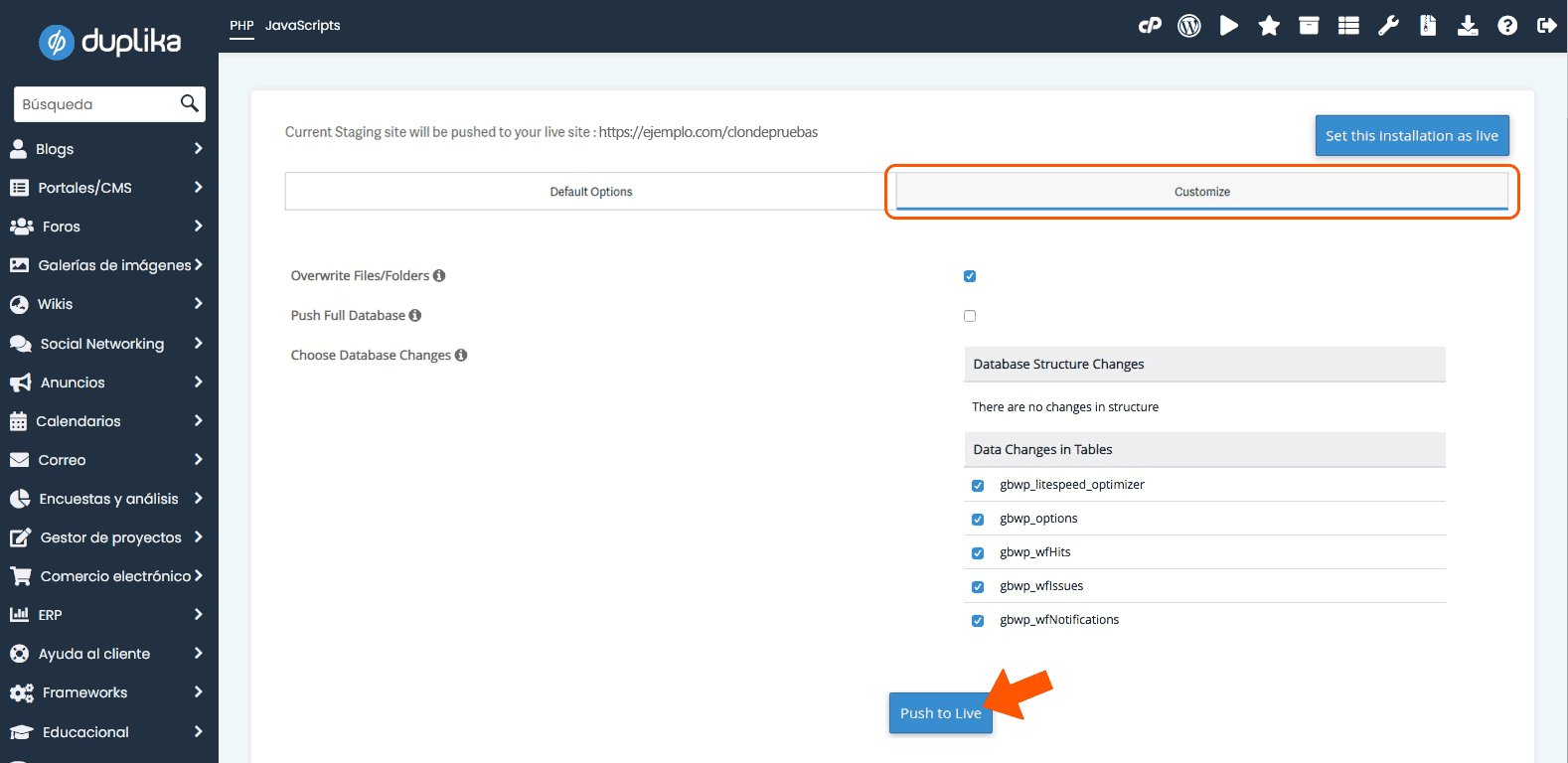Click Set this installation as live
This screenshot has height=763, width=1568.
click(x=1411, y=136)
